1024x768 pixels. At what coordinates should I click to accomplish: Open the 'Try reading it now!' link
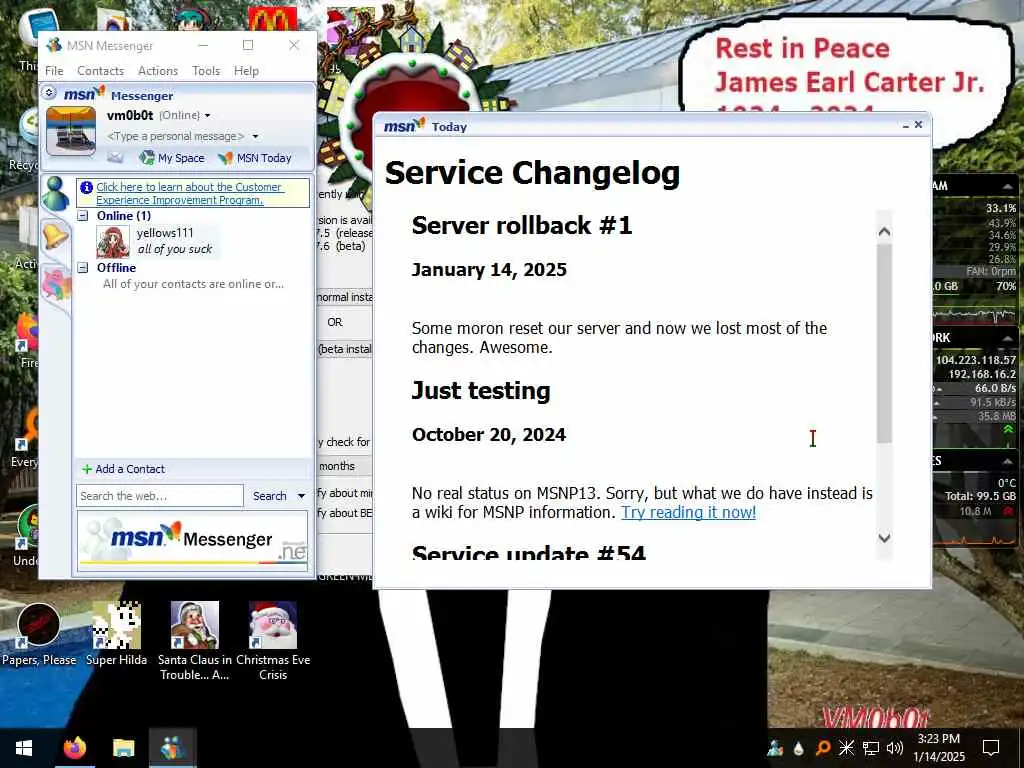pyautogui.click(x=688, y=512)
